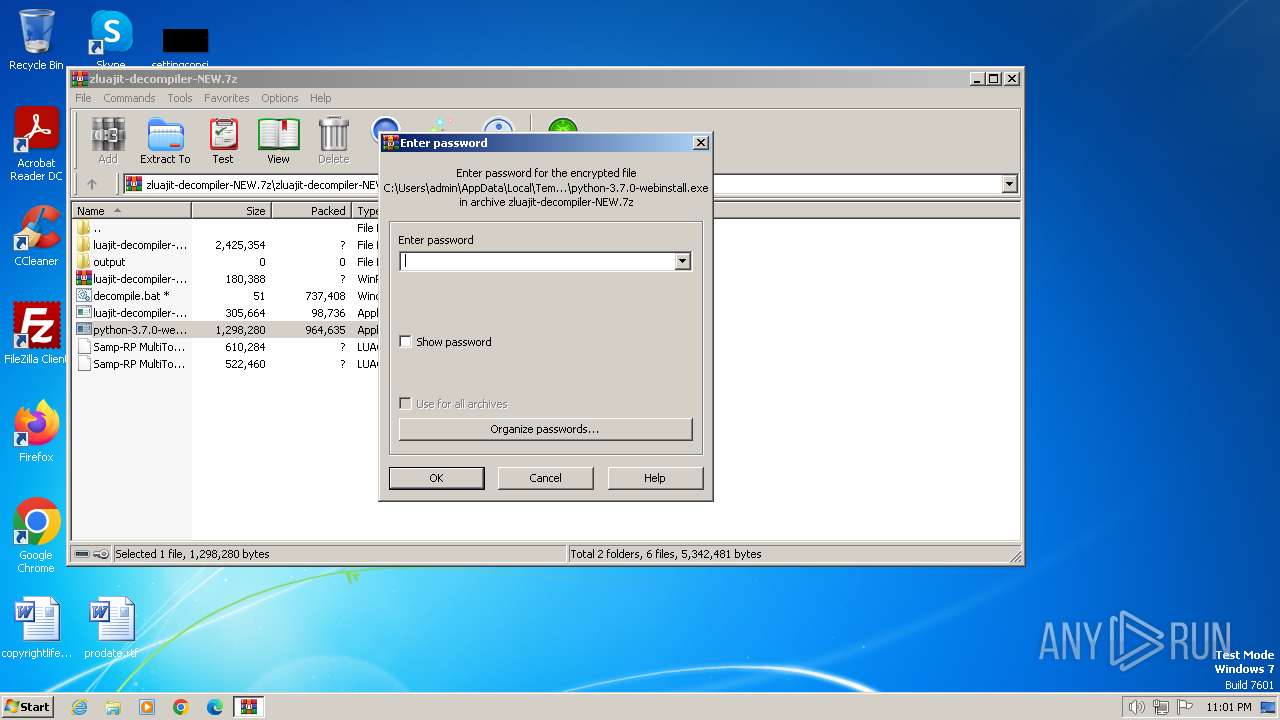This screenshot has width=1280, height=720.
Task: Click the View file toolbar icon
Action: click(x=278, y=141)
